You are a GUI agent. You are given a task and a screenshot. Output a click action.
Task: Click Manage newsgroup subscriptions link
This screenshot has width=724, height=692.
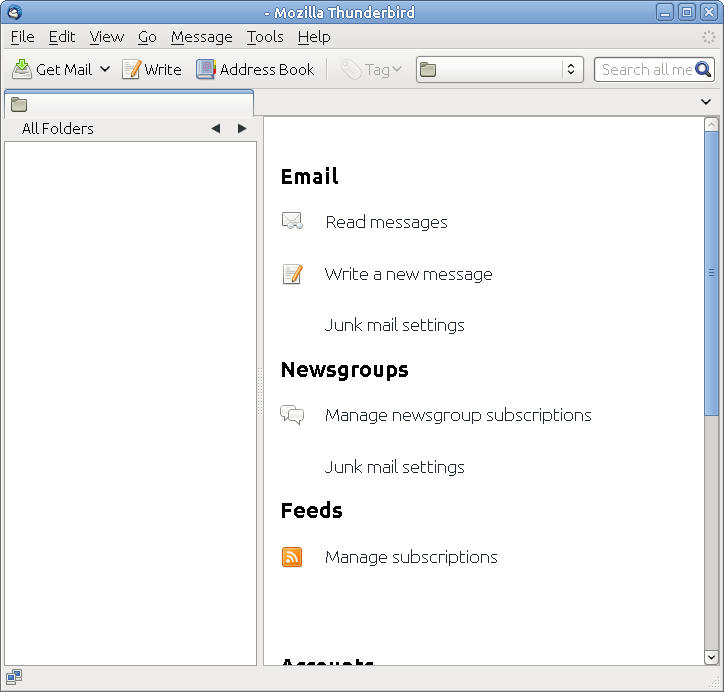(x=459, y=415)
